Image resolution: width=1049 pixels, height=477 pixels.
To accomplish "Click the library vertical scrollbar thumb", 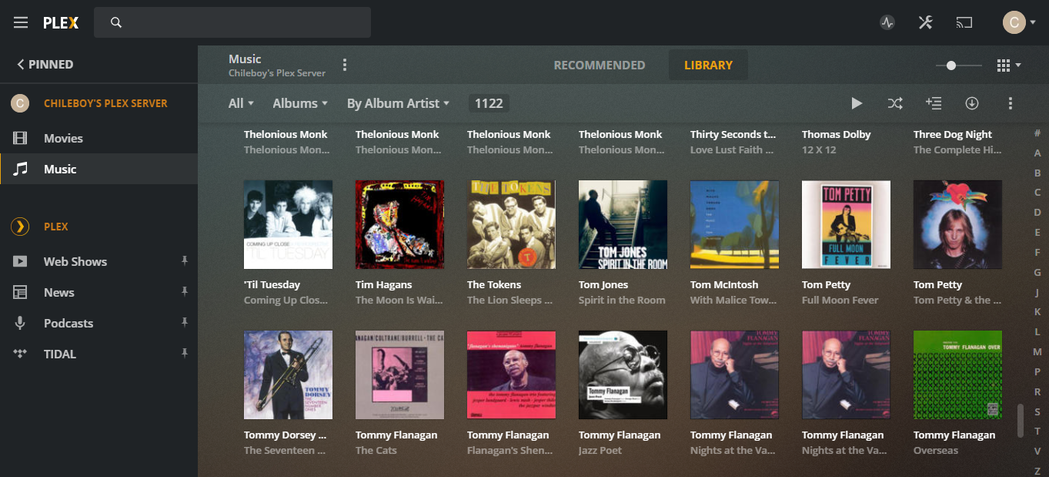I will [1020, 420].
